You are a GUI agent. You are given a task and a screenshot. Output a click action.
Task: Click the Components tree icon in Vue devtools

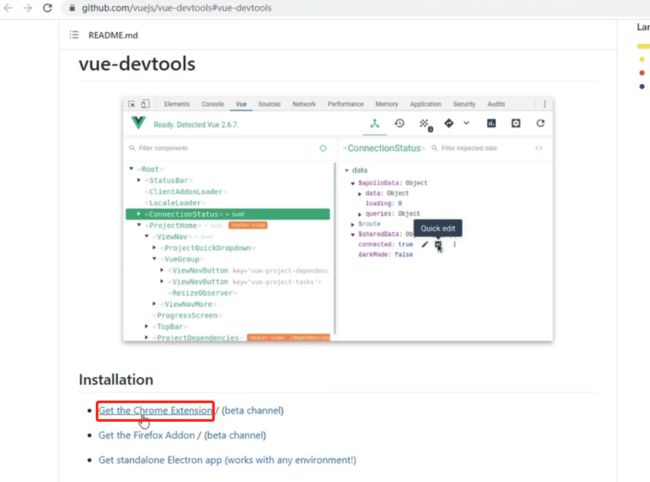click(375, 123)
